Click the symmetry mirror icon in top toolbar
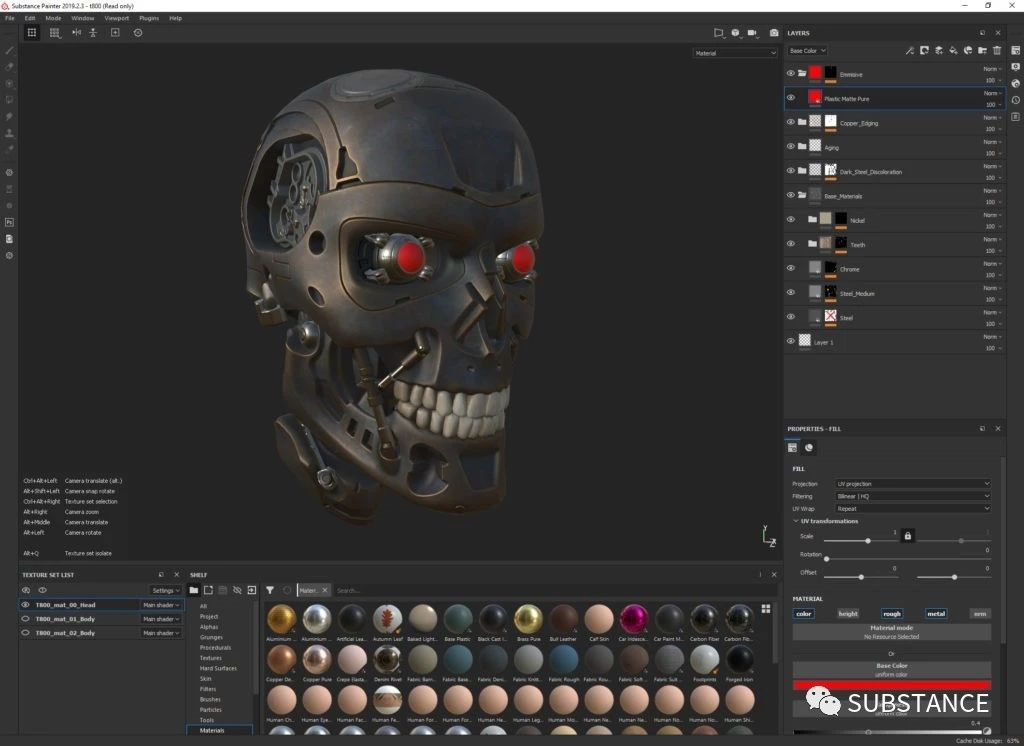This screenshot has height=746, width=1024. 76,33
